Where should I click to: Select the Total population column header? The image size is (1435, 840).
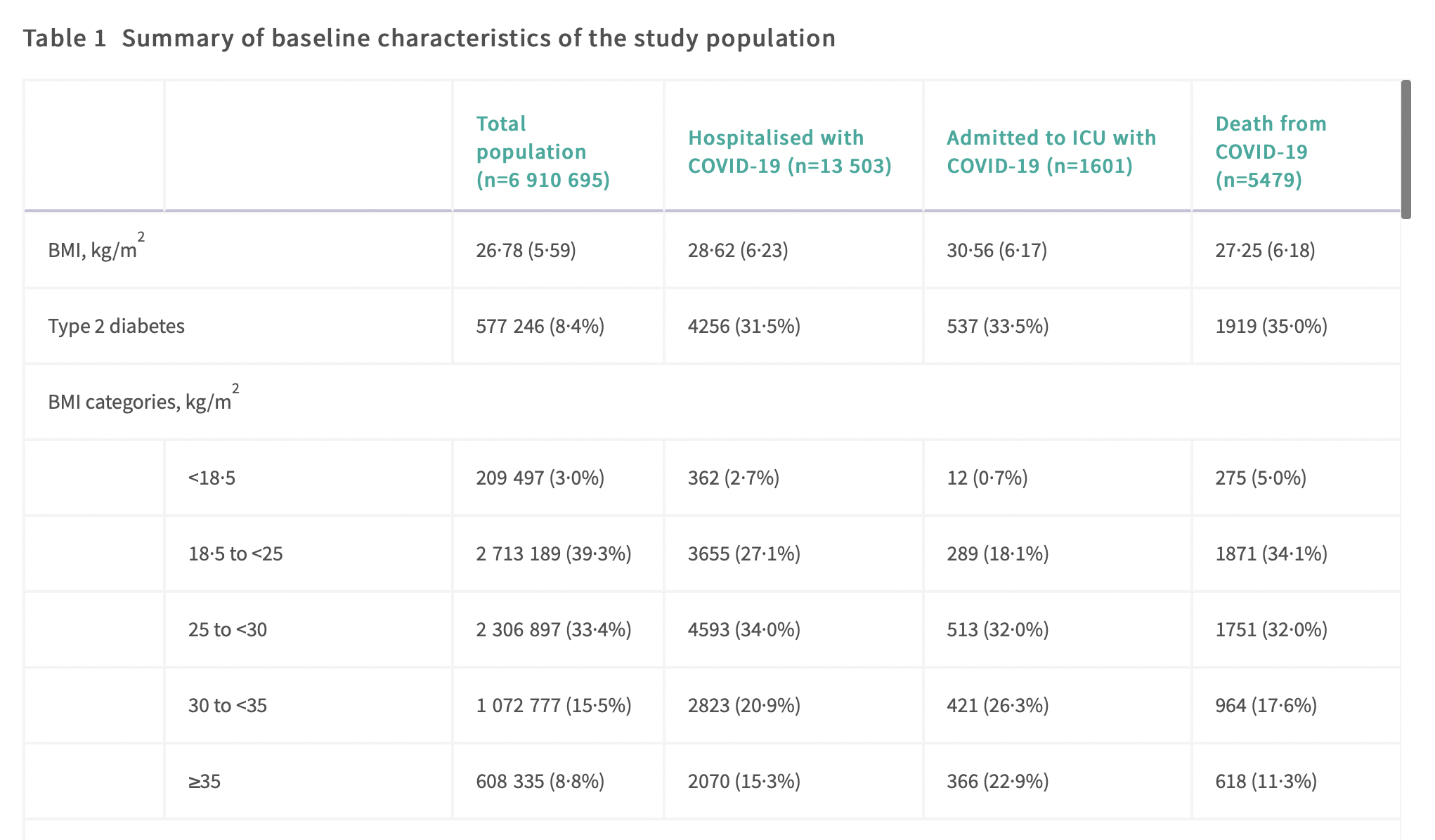543,152
